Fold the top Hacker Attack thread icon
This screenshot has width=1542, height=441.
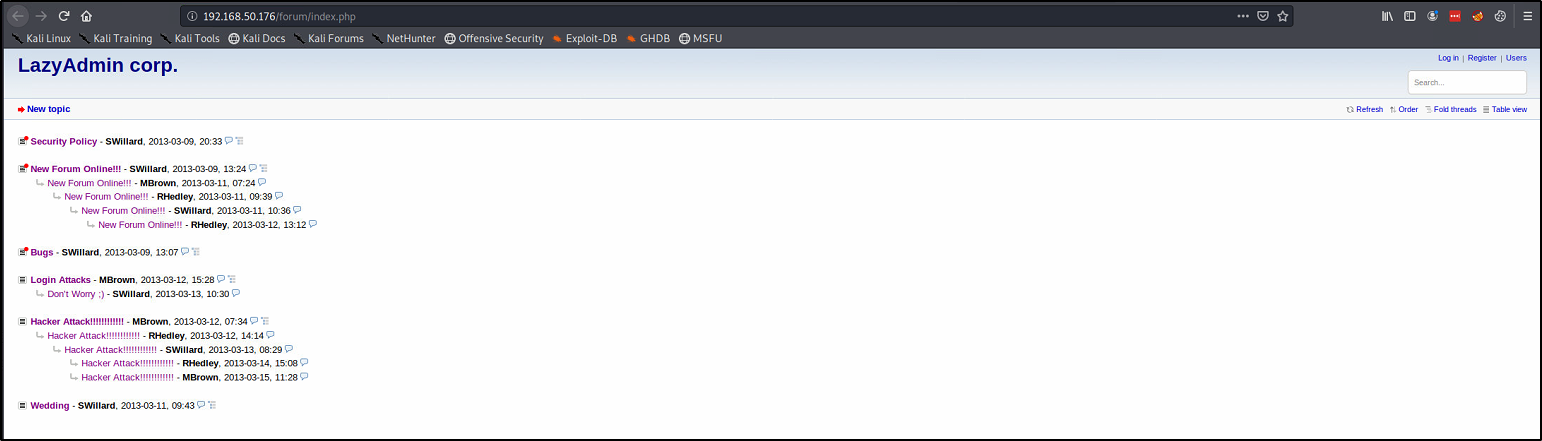tap(23, 322)
